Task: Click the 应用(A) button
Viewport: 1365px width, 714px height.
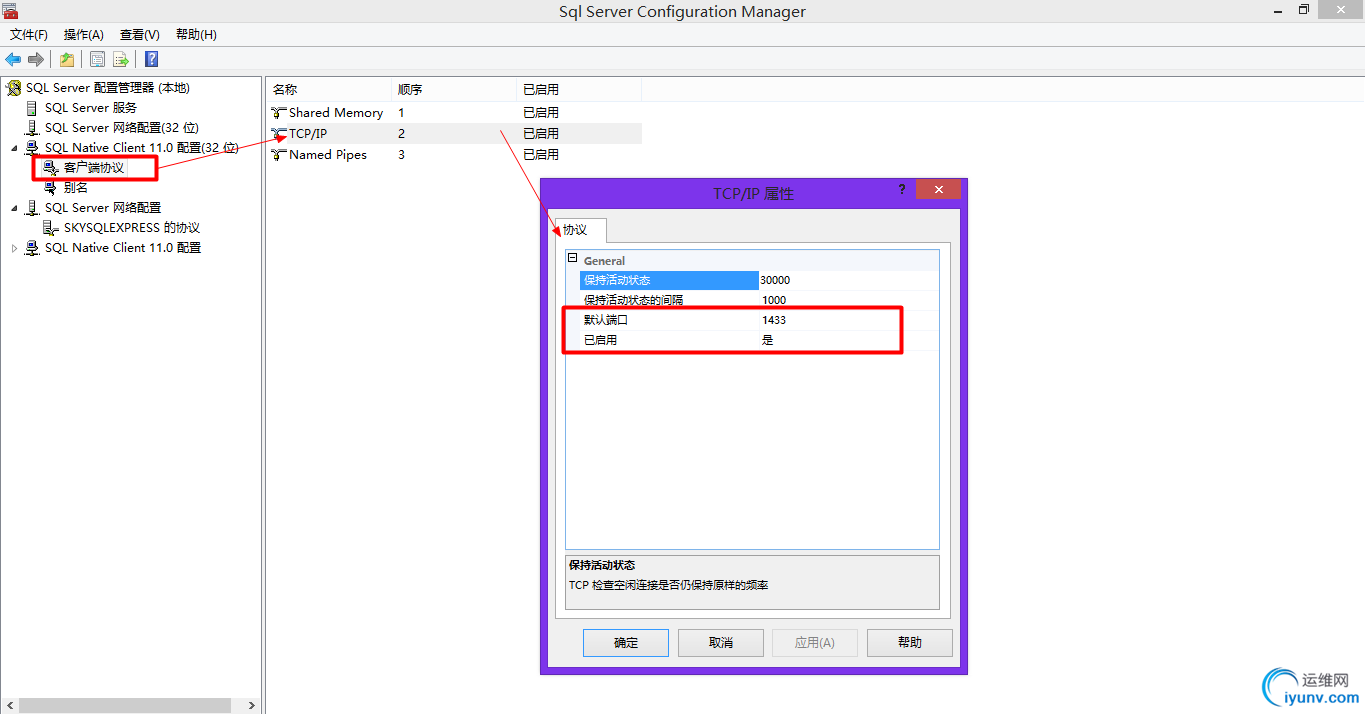Action: pyautogui.click(x=815, y=643)
